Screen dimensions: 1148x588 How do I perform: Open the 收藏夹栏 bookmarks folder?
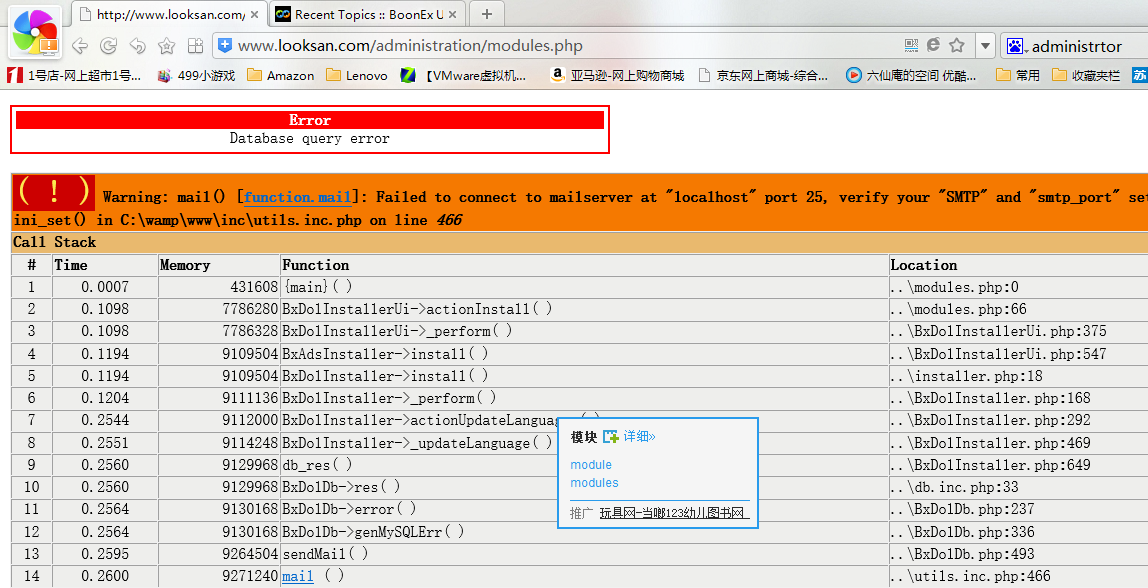tap(1086, 75)
